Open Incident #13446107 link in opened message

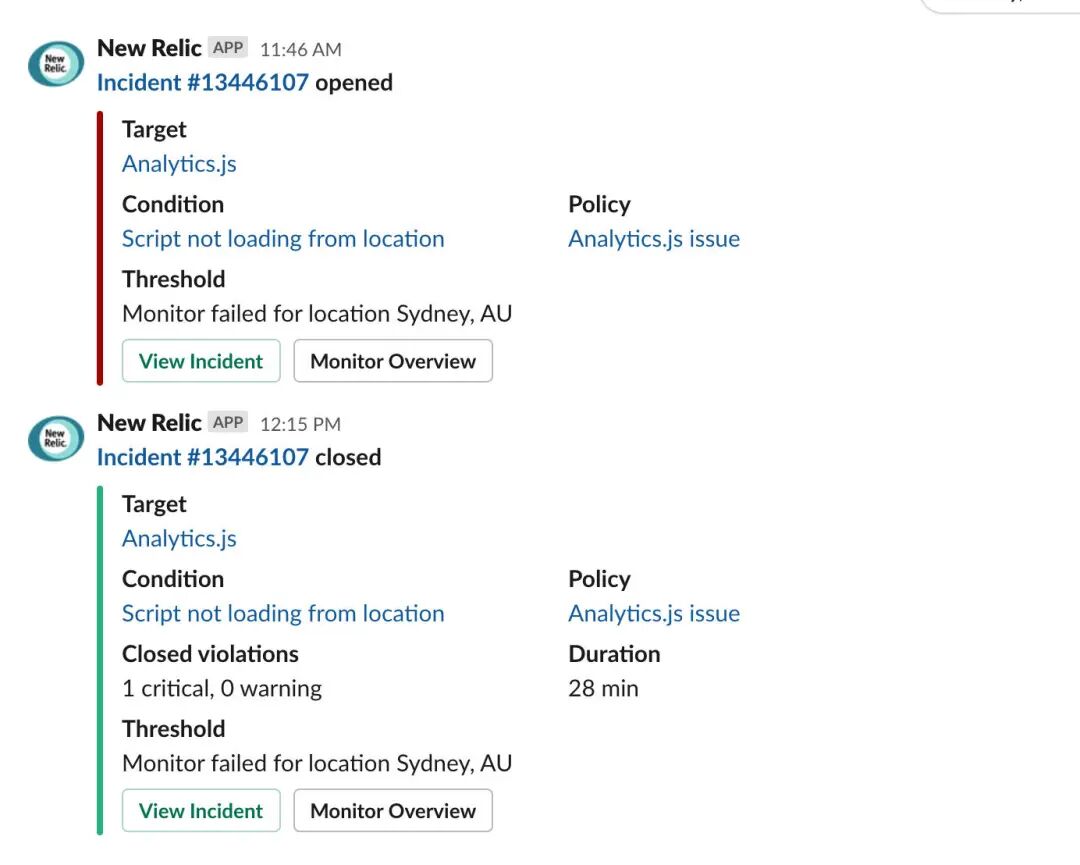tap(202, 83)
